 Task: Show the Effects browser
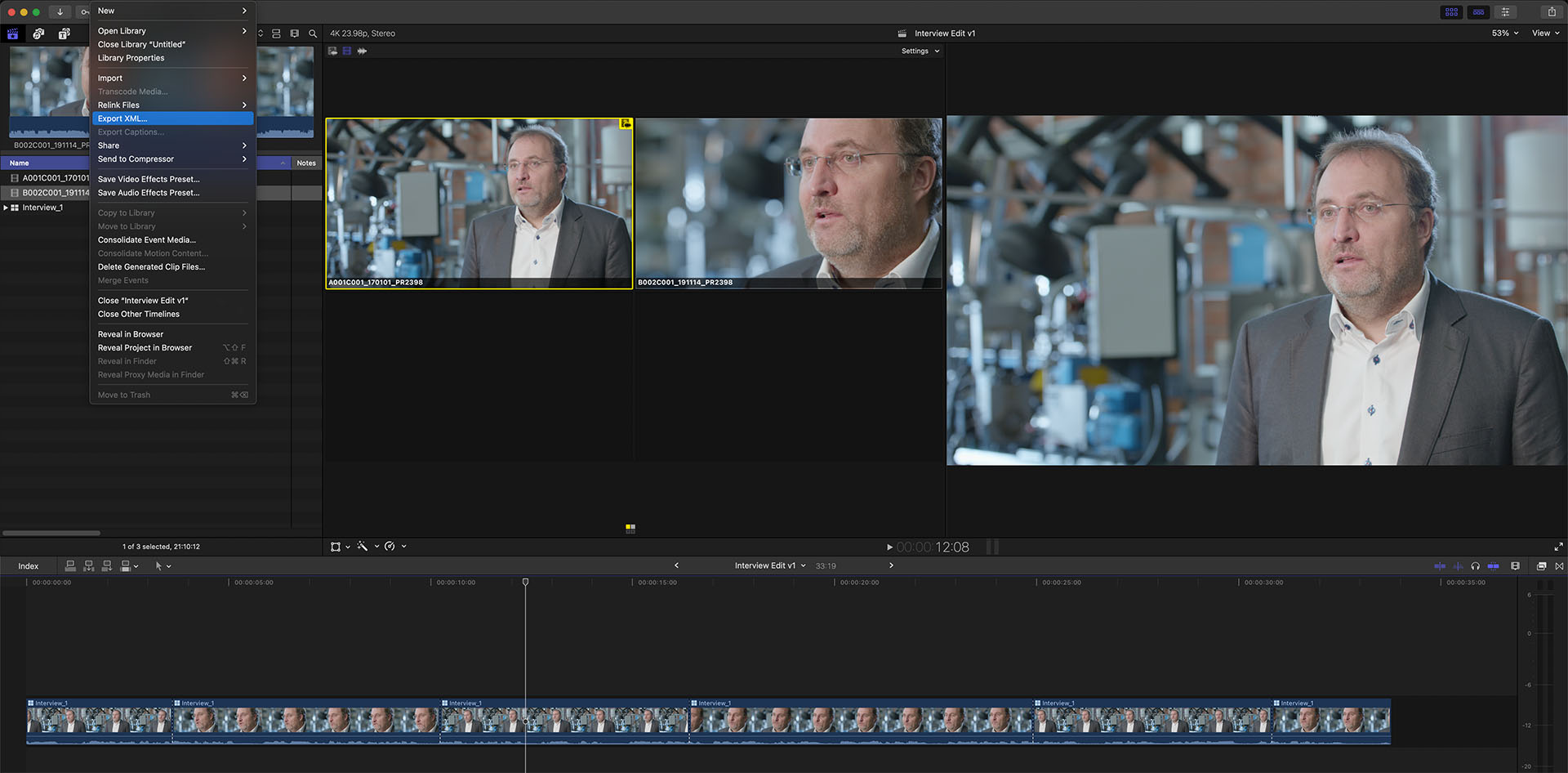pos(1542,565)
